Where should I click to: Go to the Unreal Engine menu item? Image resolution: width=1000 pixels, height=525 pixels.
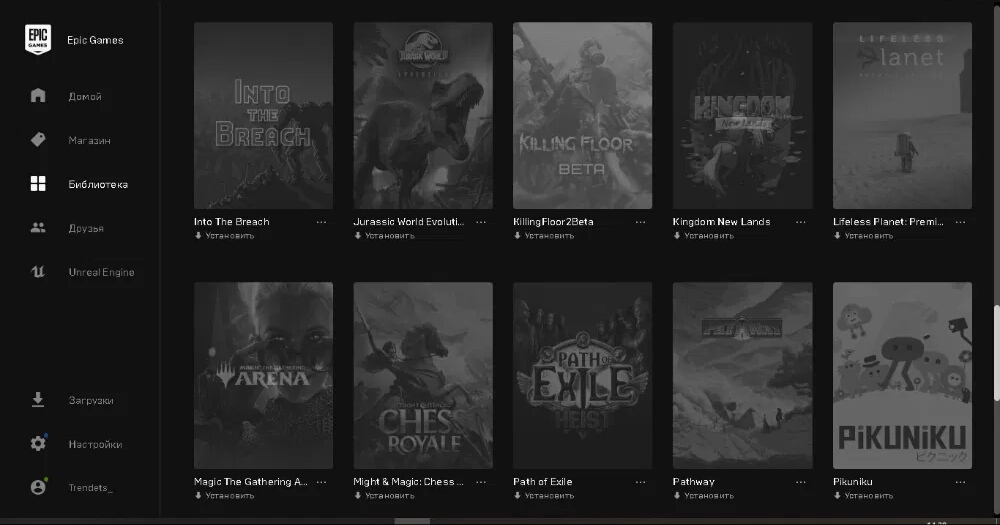[x=101, y=272]
